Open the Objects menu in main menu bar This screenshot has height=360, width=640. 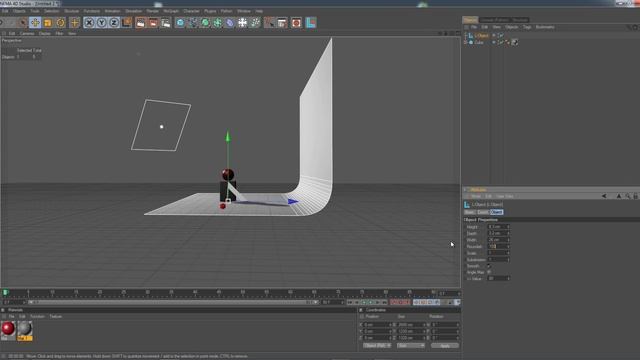pyautogui.click(x=19, y=11)
